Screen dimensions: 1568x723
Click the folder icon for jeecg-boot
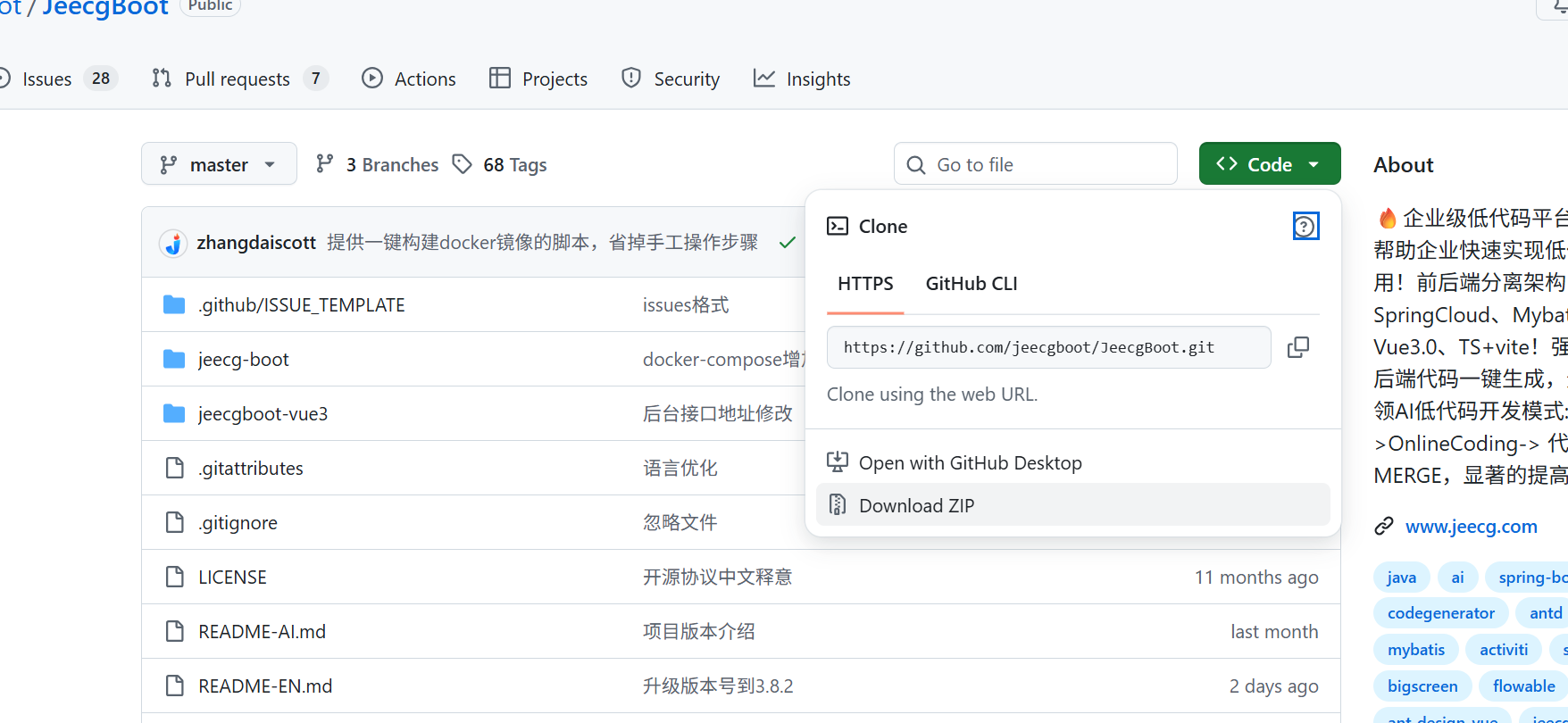[174, 359]
